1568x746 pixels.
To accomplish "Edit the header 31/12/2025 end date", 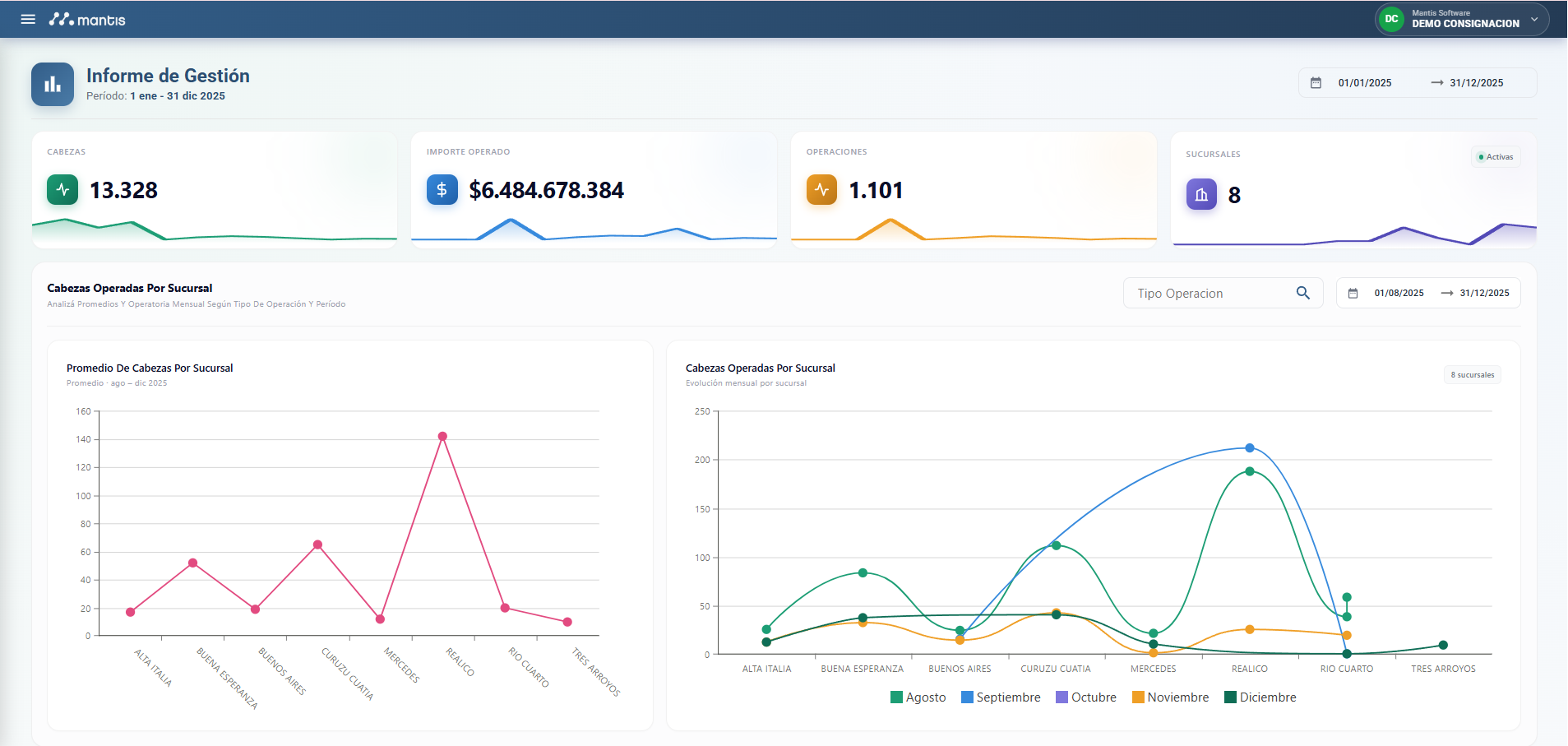I will click(x=1477, y=83).
